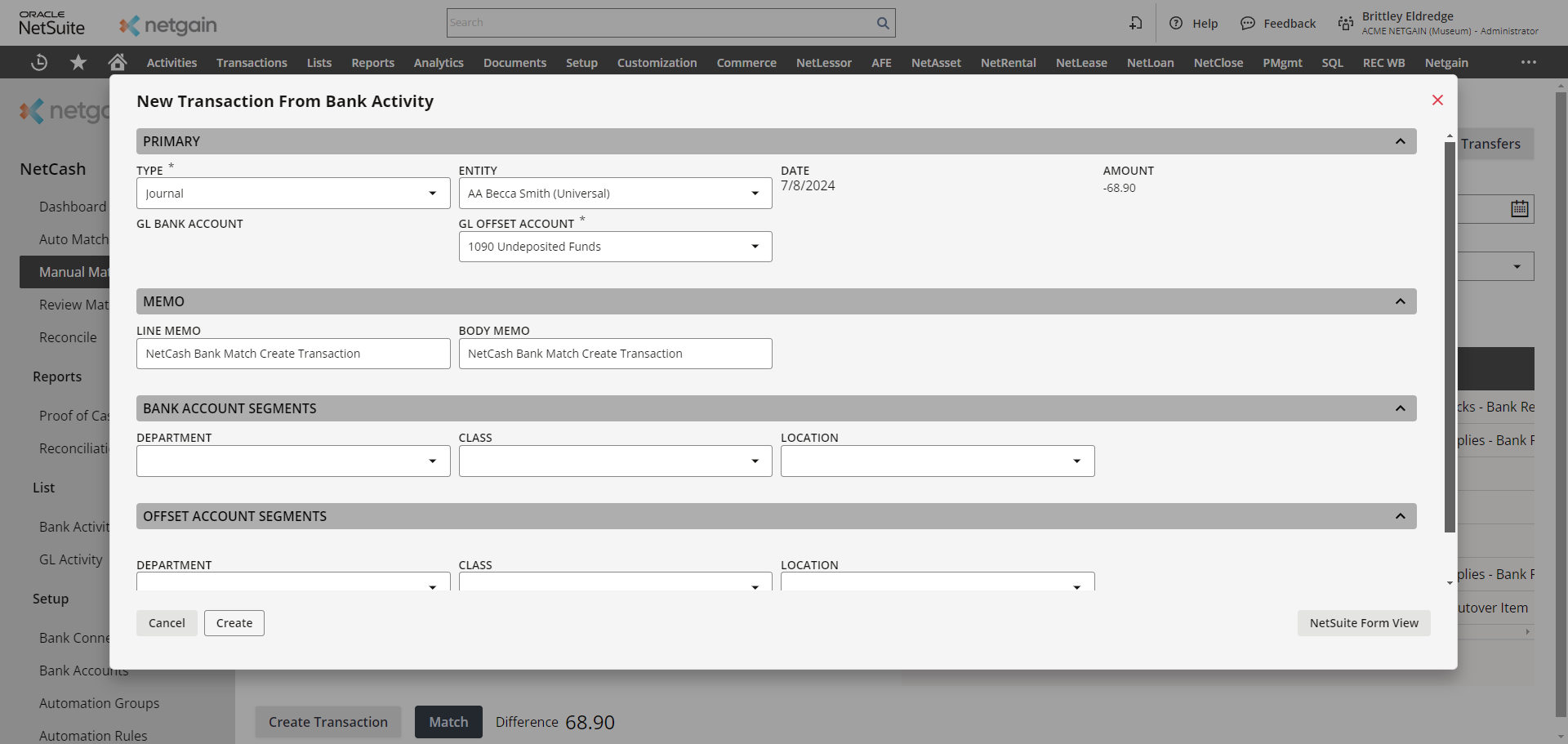Image resolution: width=1568 pixels, height=744 pixels.
Task: Open the Entity dropdown
Action: click(614, 194)
